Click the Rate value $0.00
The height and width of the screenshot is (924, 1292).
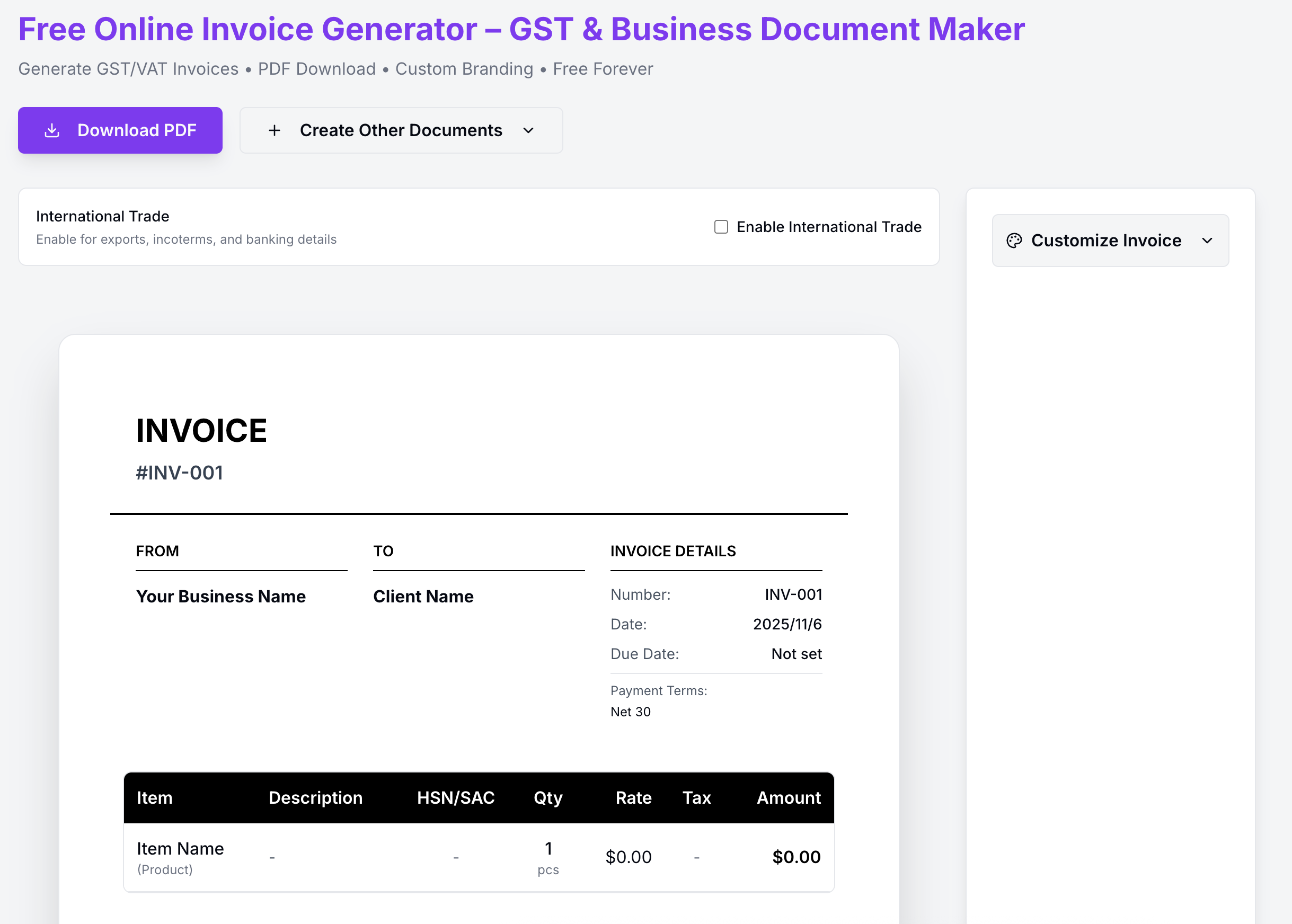[628, 857]
